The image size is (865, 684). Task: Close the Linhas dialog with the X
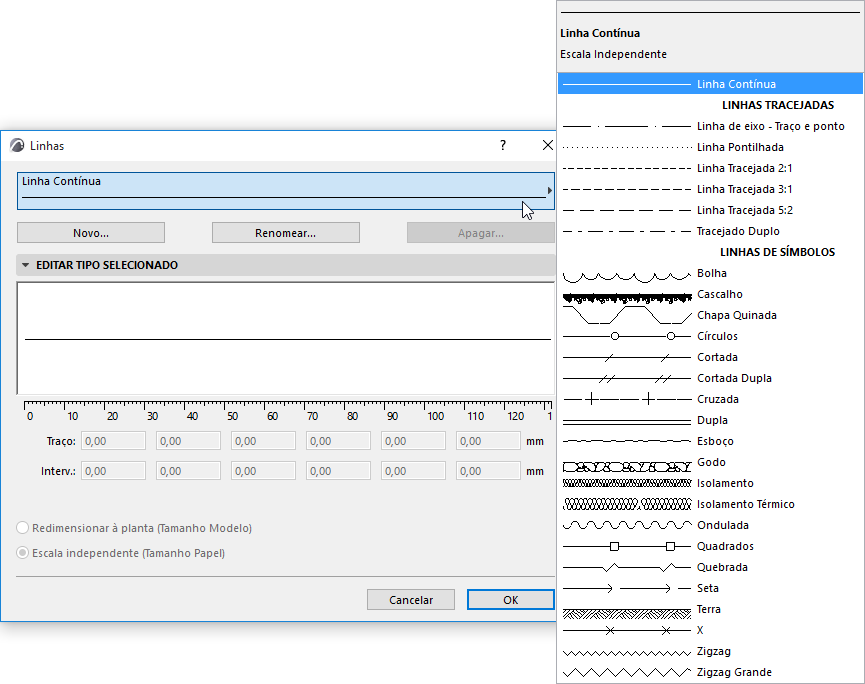[547, 145]
